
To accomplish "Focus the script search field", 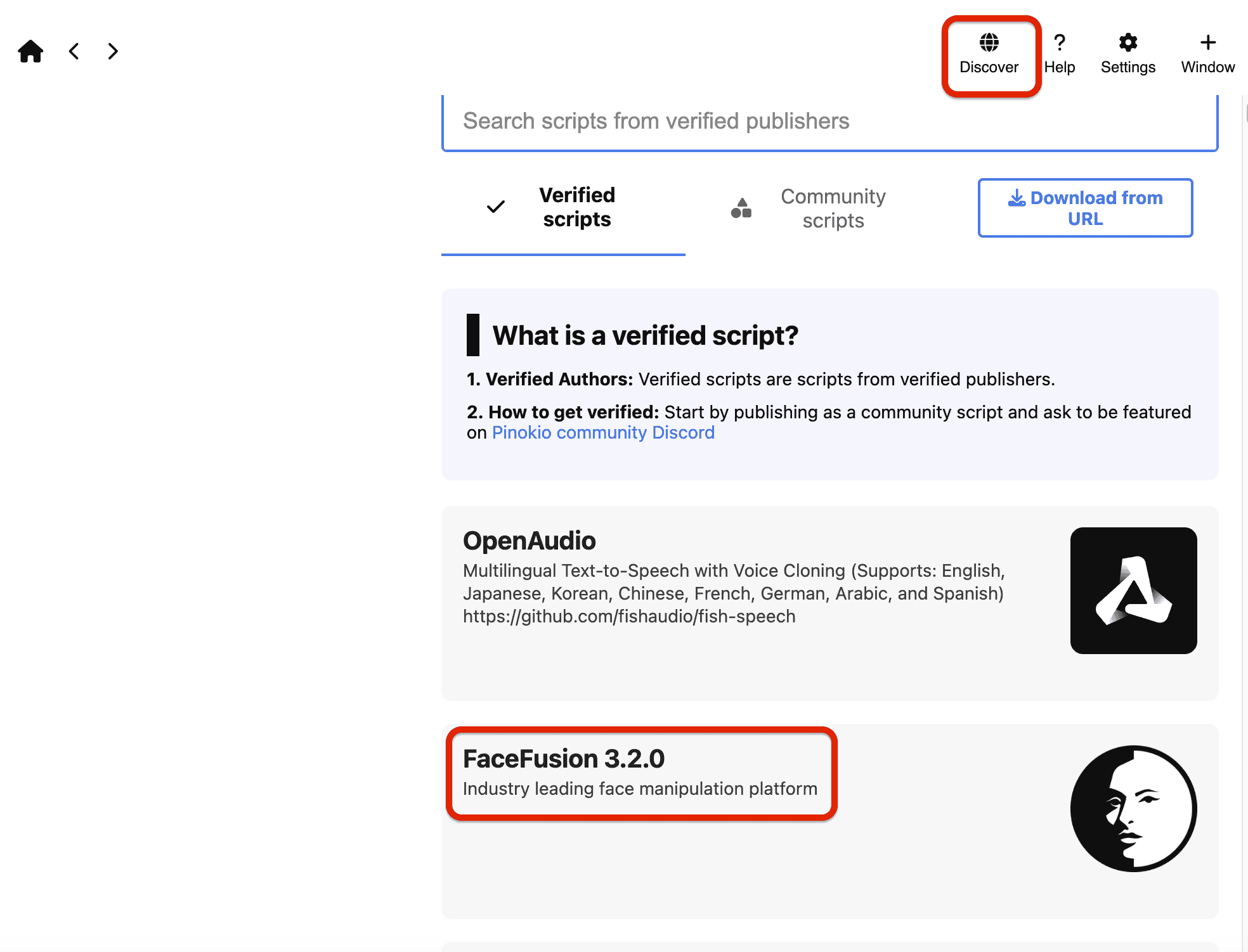I will click(x=829, y=121).
